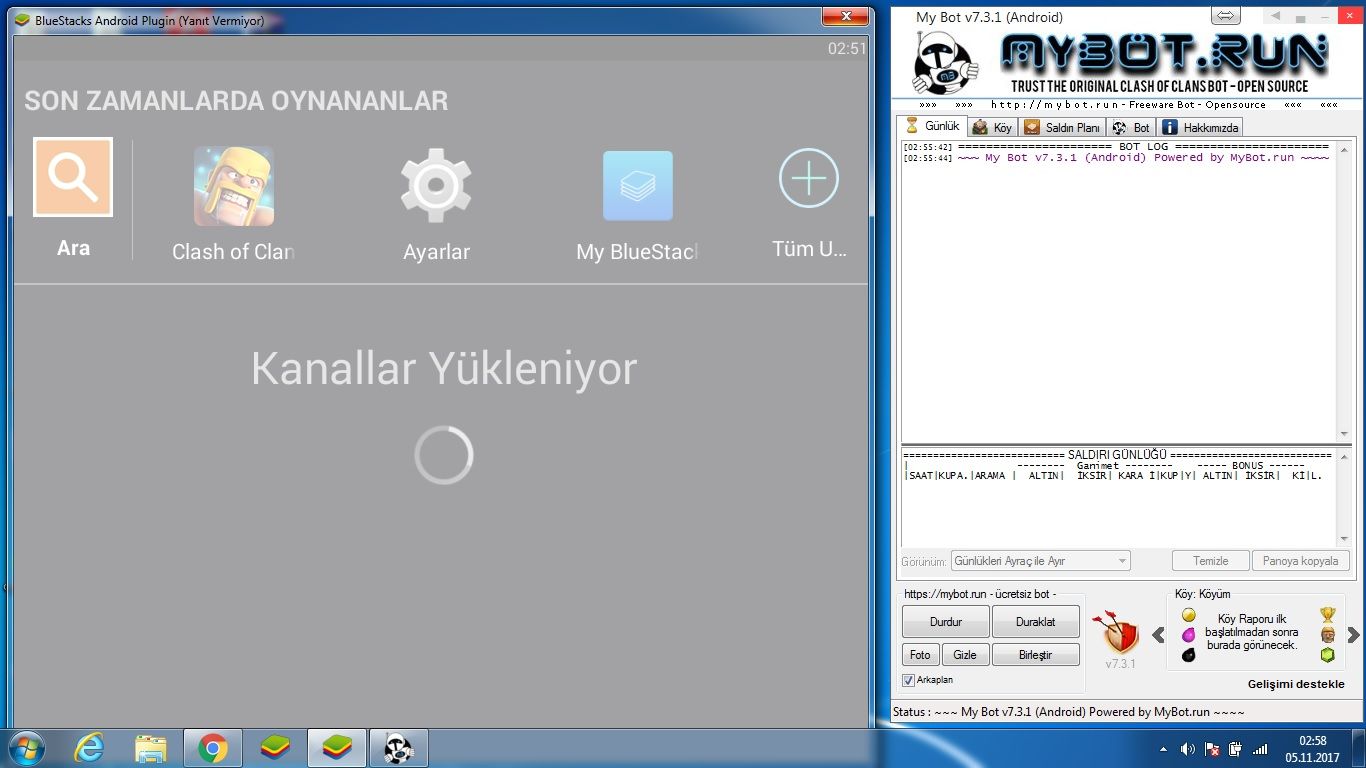Open File Explorer from taskbar
This screenshot has width=1366, height=768.
coord(151,748)
